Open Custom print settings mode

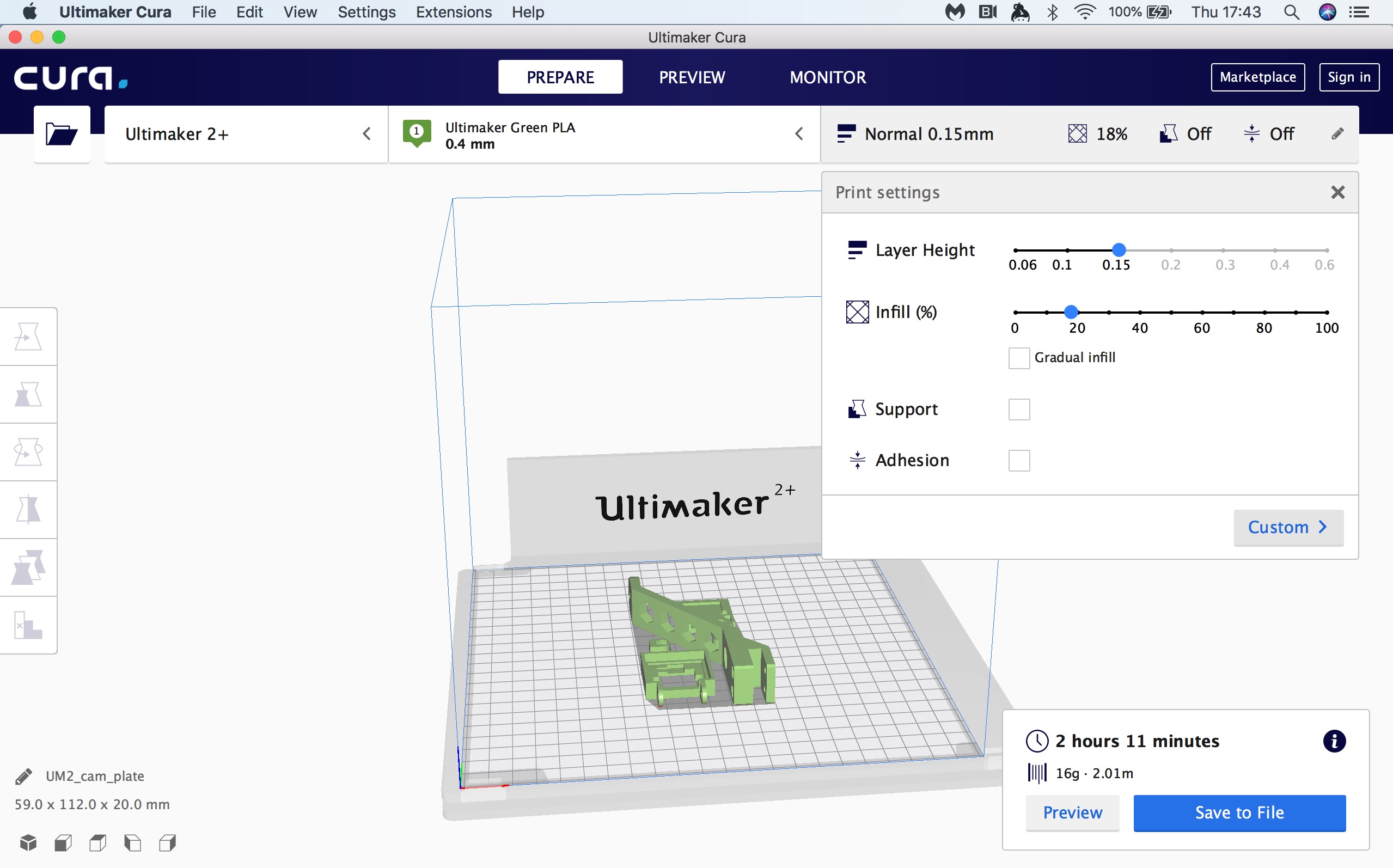(x=1288, y=528)
